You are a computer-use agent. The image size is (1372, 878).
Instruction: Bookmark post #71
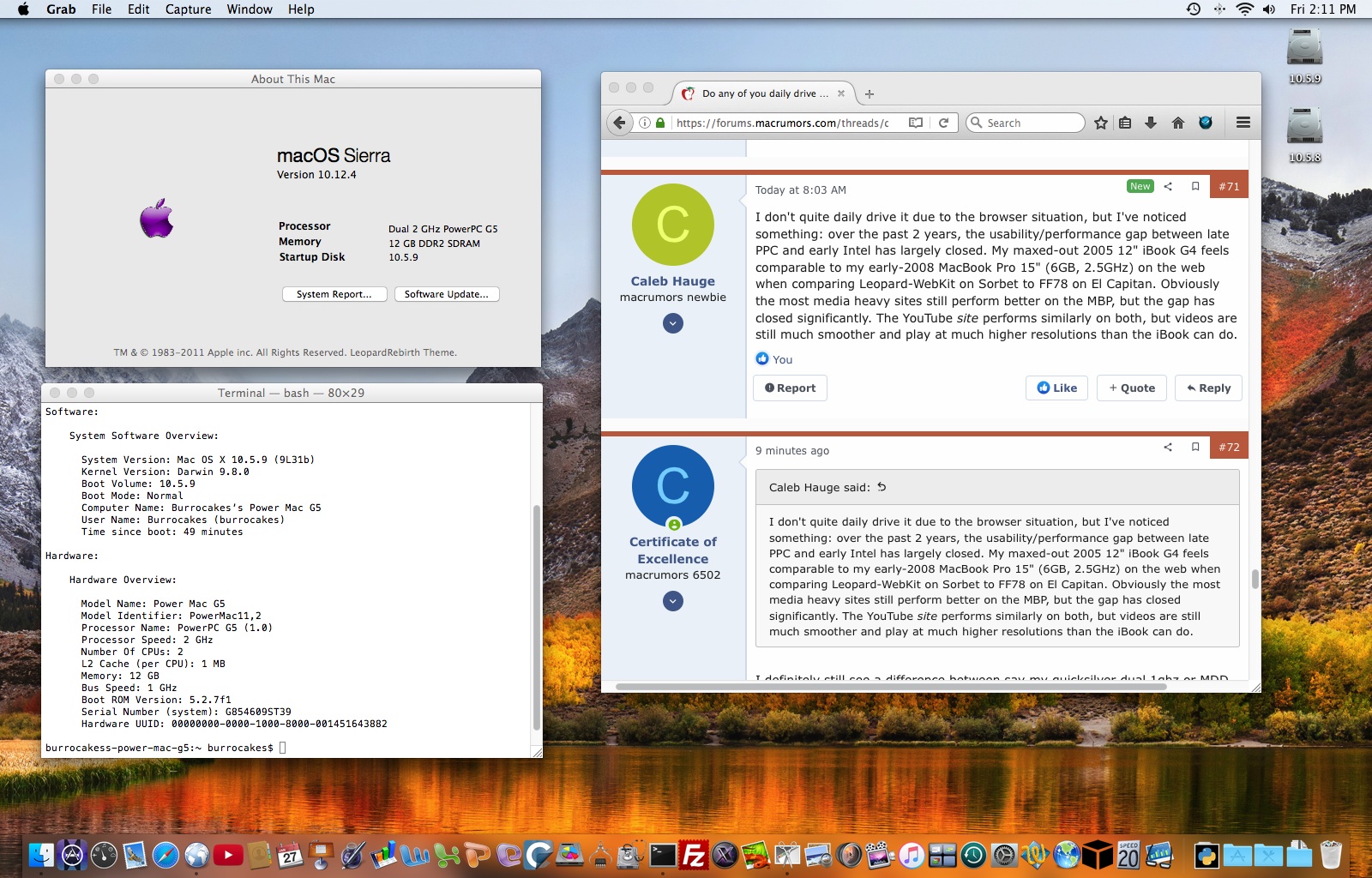pos(1195,186)
